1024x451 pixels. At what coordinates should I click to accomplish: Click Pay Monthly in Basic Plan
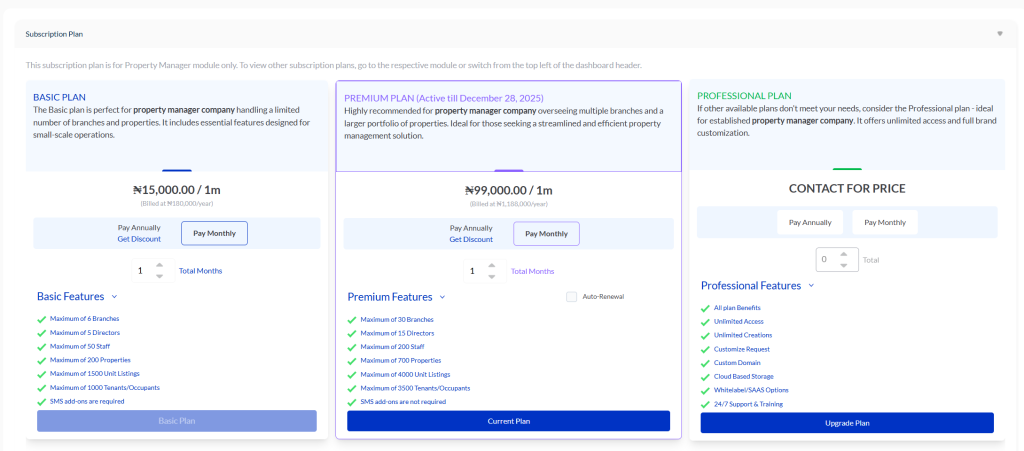[214, 233]
